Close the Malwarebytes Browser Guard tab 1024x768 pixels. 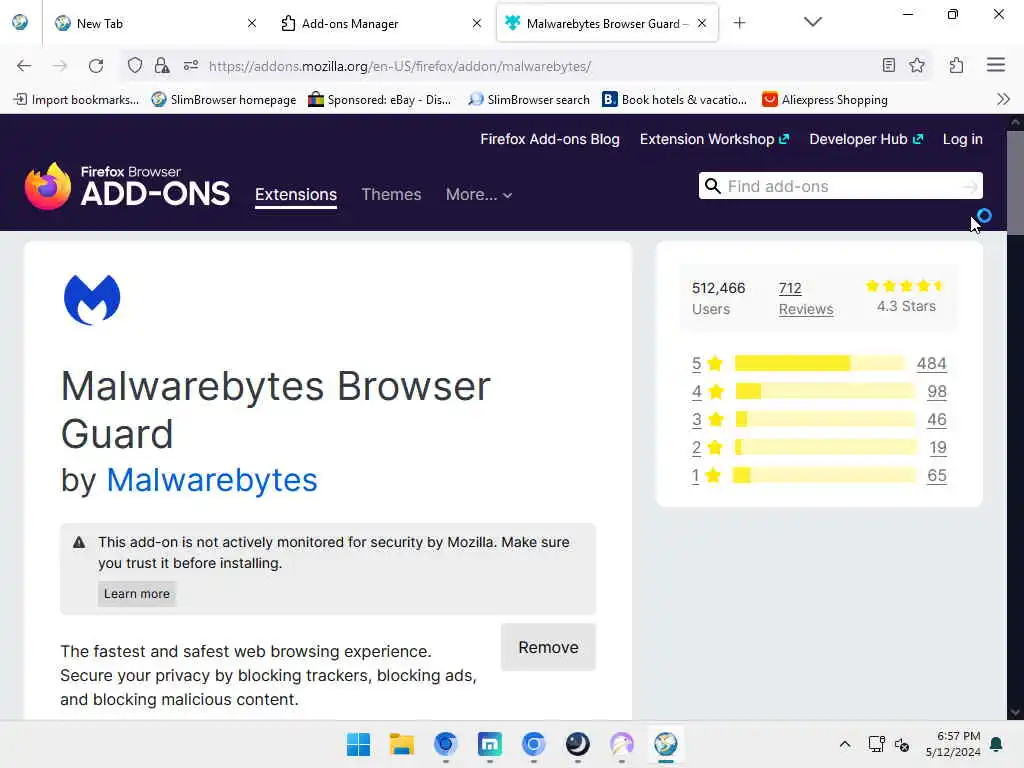tap(702, 24)
